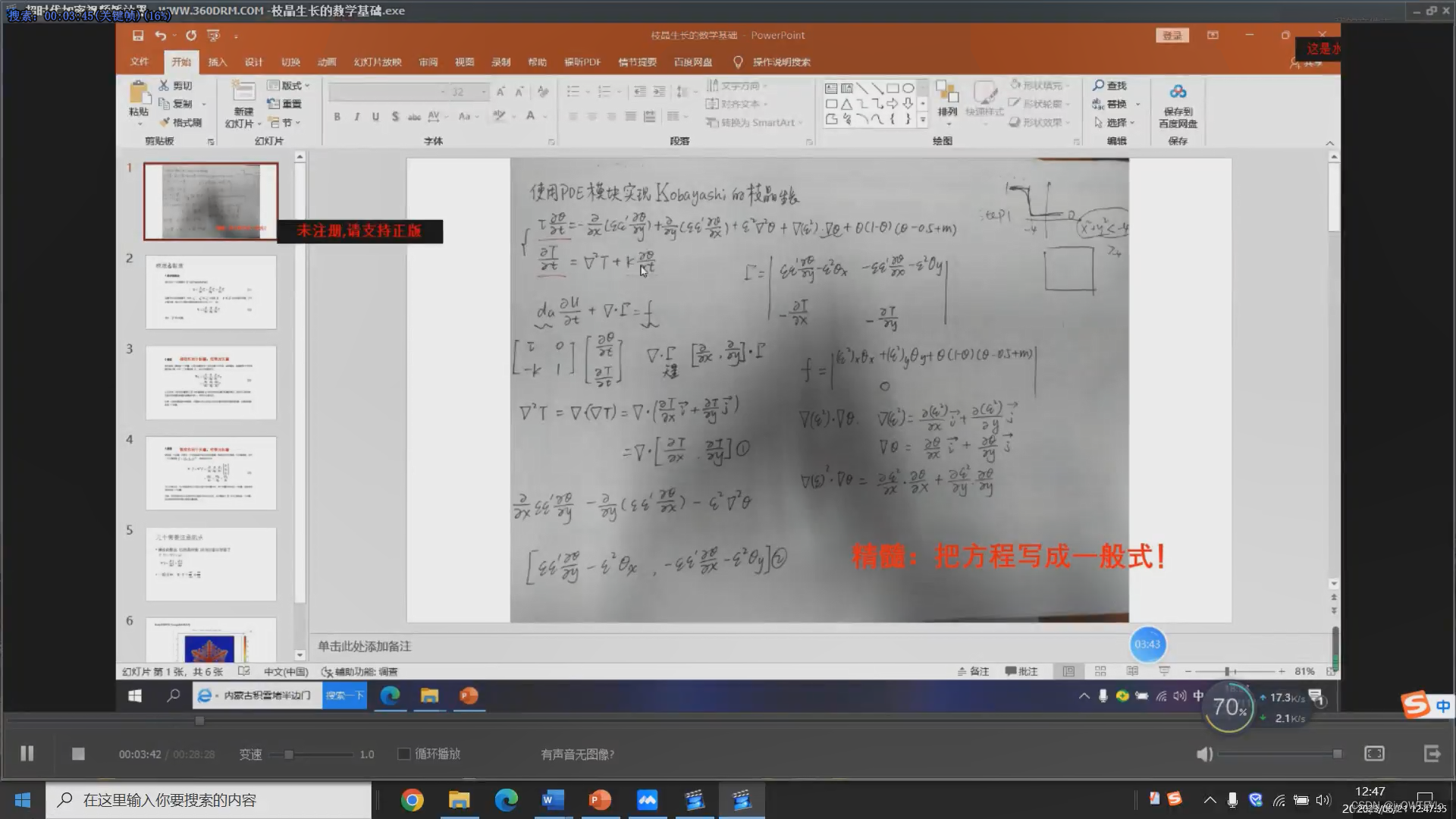The image size is (1456, 819).
Task: Mute audio via the player's speaker icon
Action: (1204, 754)
